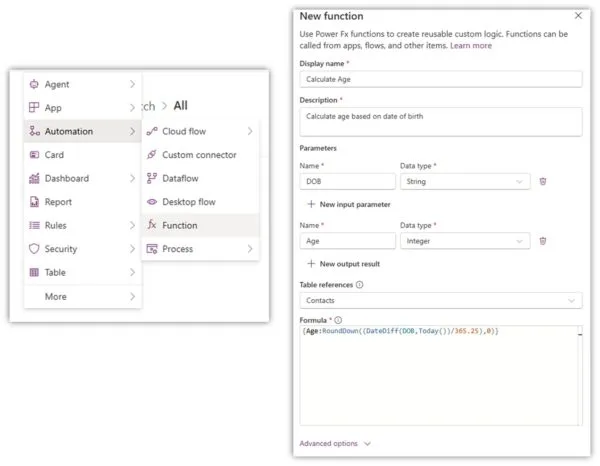Click the Process icon
Viewport: 600px width, 466px height.
point(152,249)
